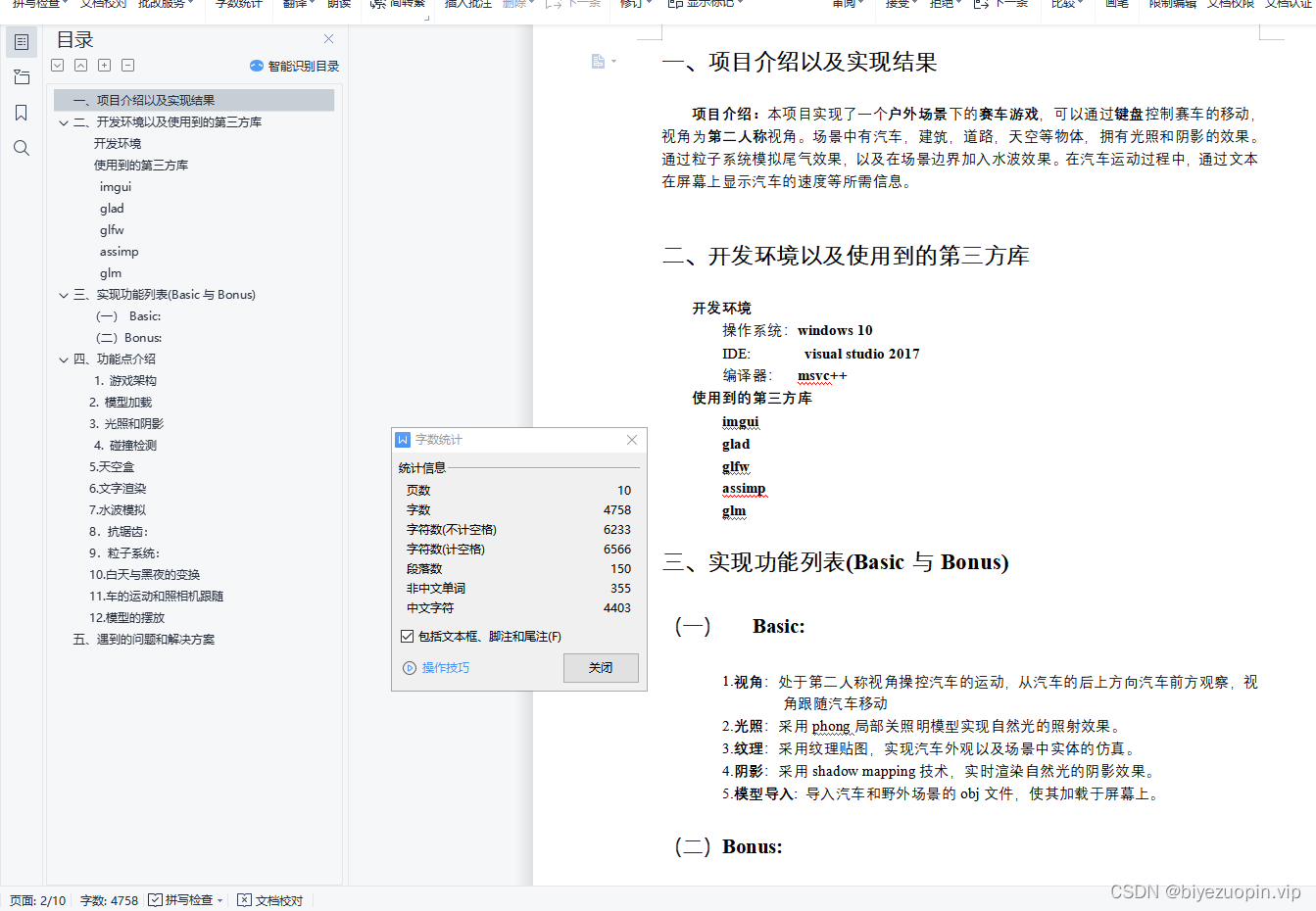The height and width of the screenshot is (911, 1316).
Task: Click page indicator 页面: 2/10 in status bar
Action: (37, 899)
